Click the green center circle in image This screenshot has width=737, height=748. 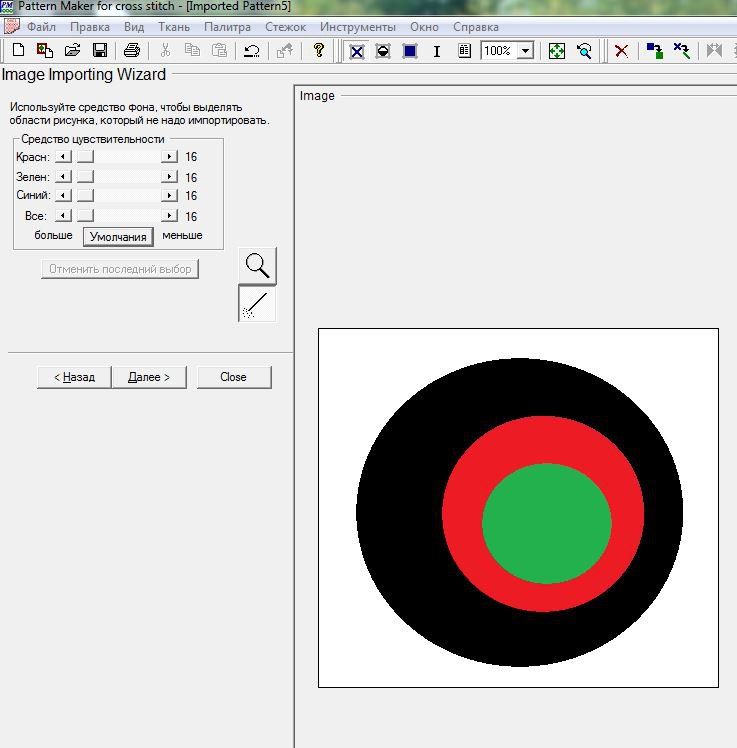pyautogui.click(x=546, y=522)
